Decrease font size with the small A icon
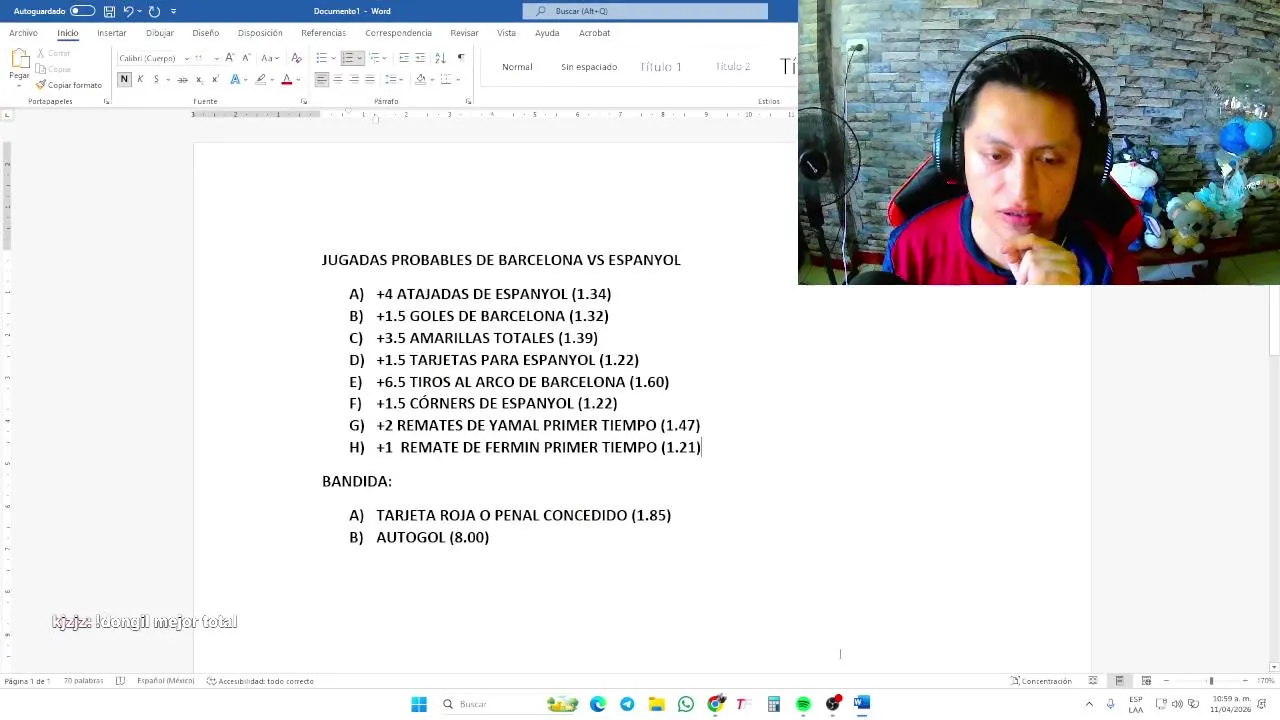Viewport: 1280px width, 720px height. pyautogui.click(x=246, y=58)
